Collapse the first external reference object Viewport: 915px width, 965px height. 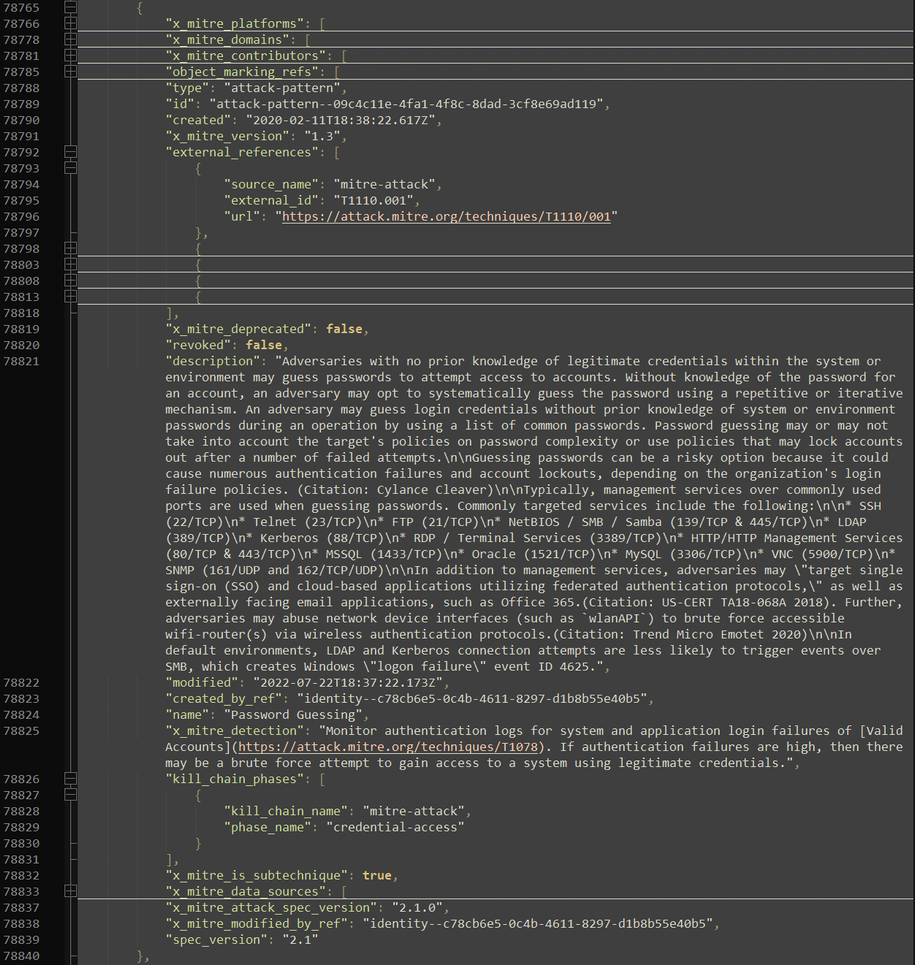click(68, 168)
